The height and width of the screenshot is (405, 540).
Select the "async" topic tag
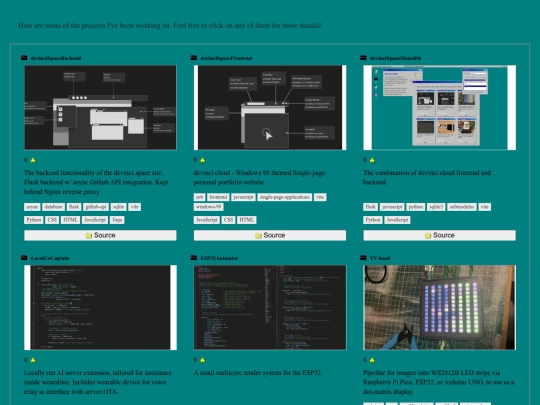[32, 207]
